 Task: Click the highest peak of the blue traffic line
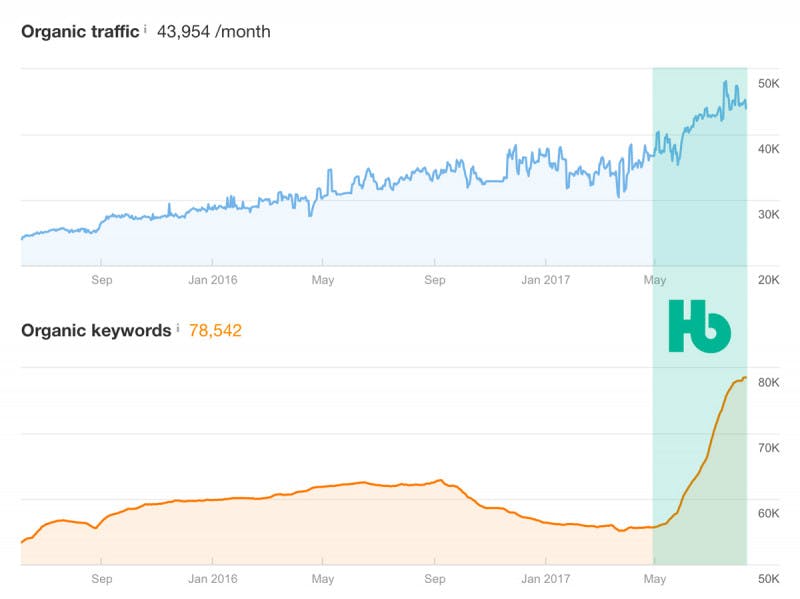click(725, 82)
